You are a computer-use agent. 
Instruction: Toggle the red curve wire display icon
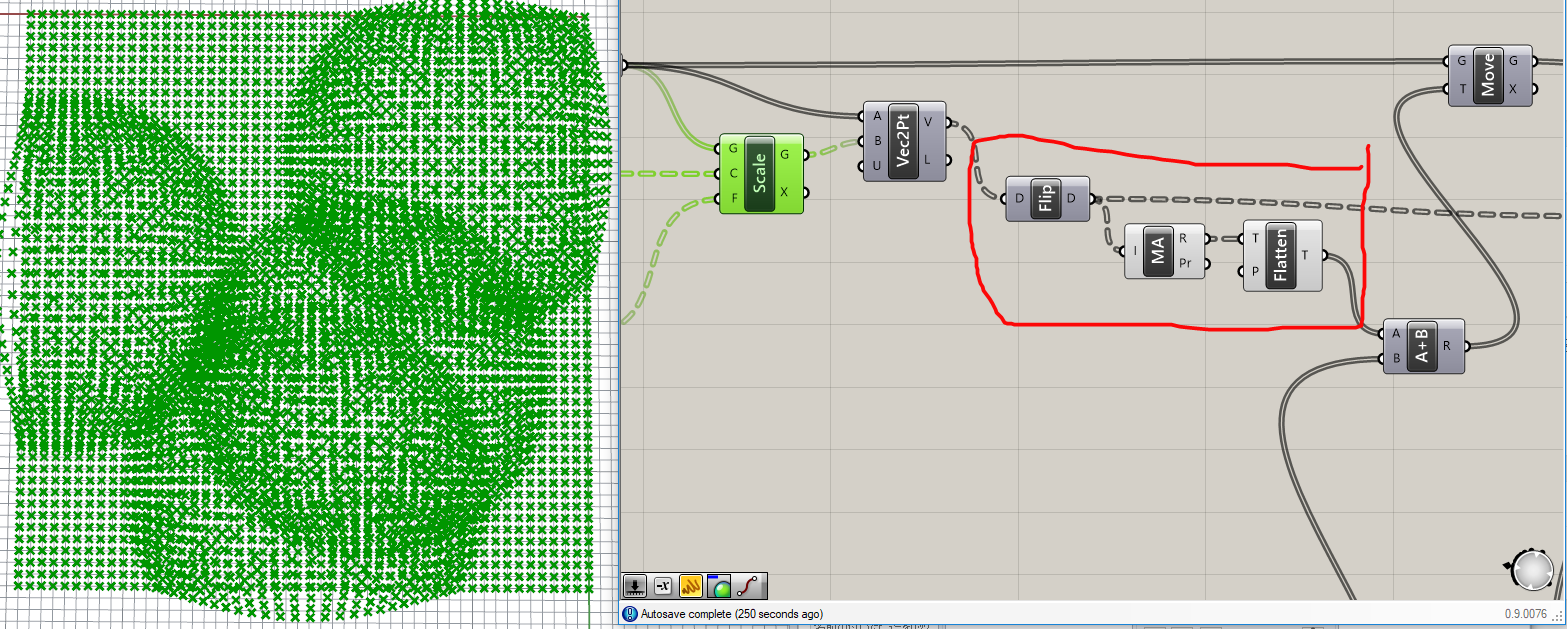(747, 586)
